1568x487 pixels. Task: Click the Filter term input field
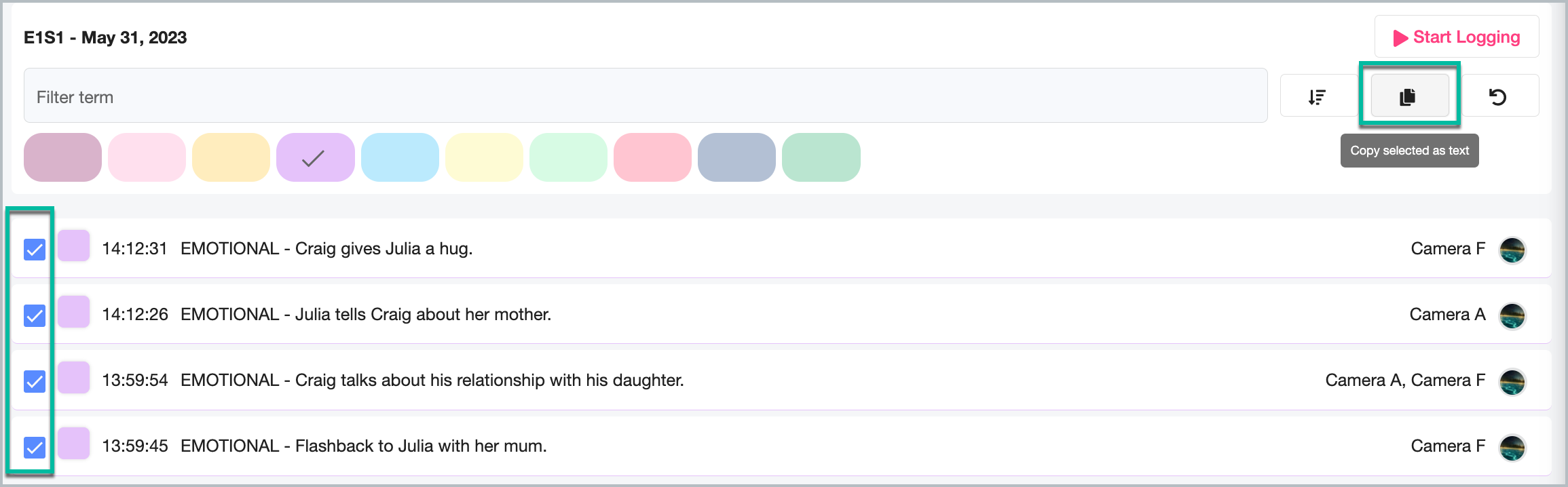(x=646, y=96)
